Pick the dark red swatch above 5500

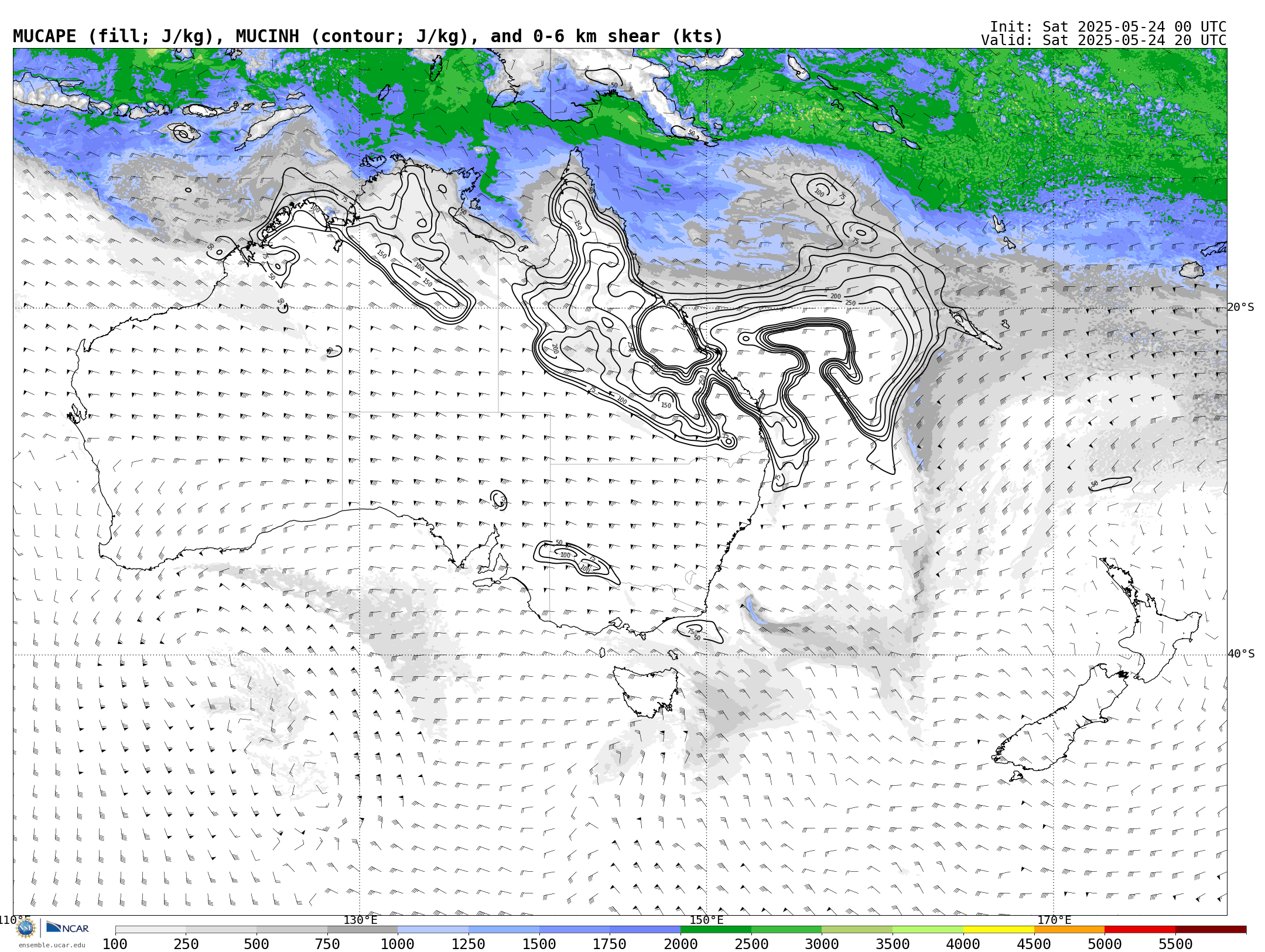tap(1211, 930)
